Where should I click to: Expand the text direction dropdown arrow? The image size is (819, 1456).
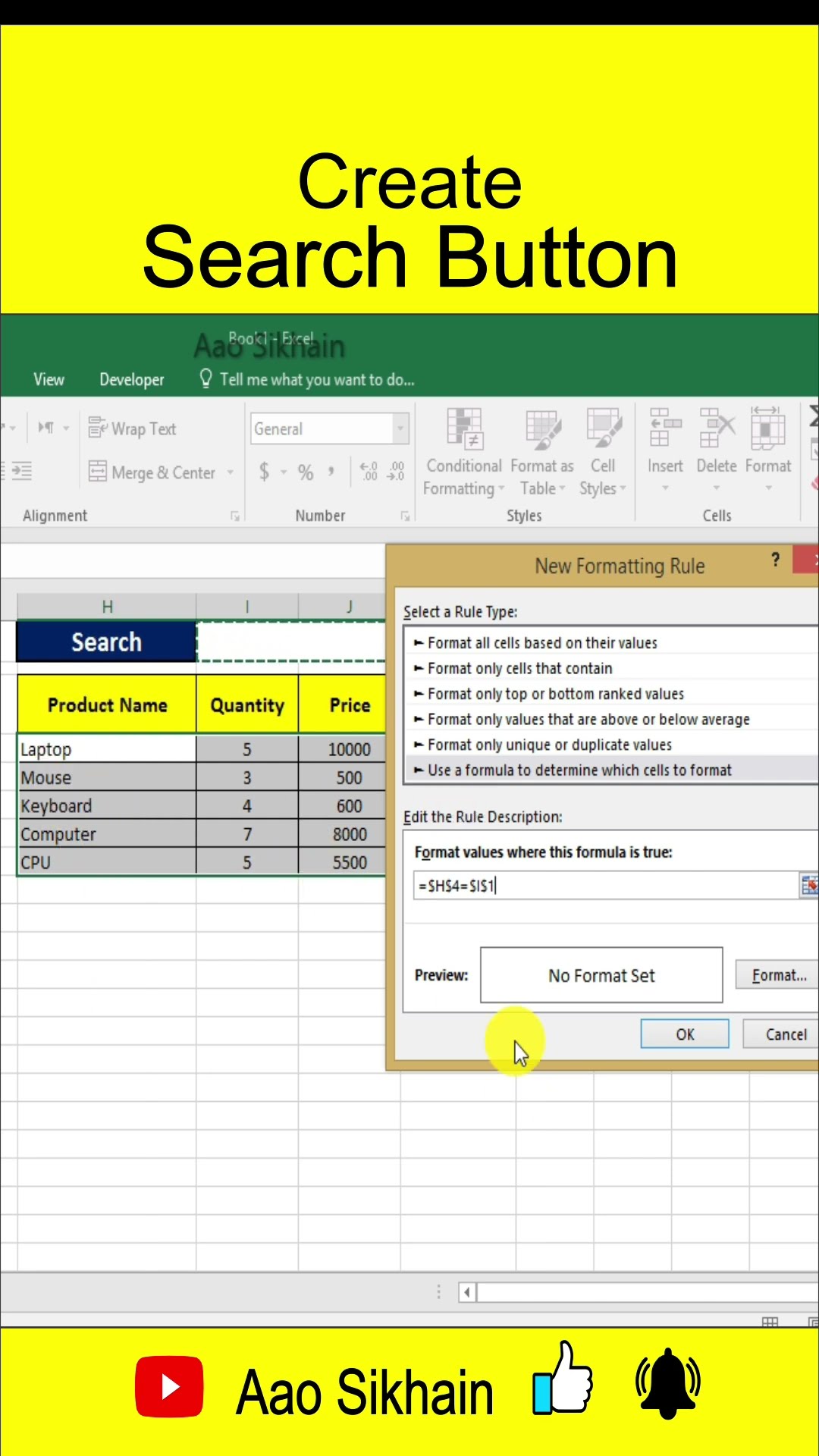tap(66, 428)
